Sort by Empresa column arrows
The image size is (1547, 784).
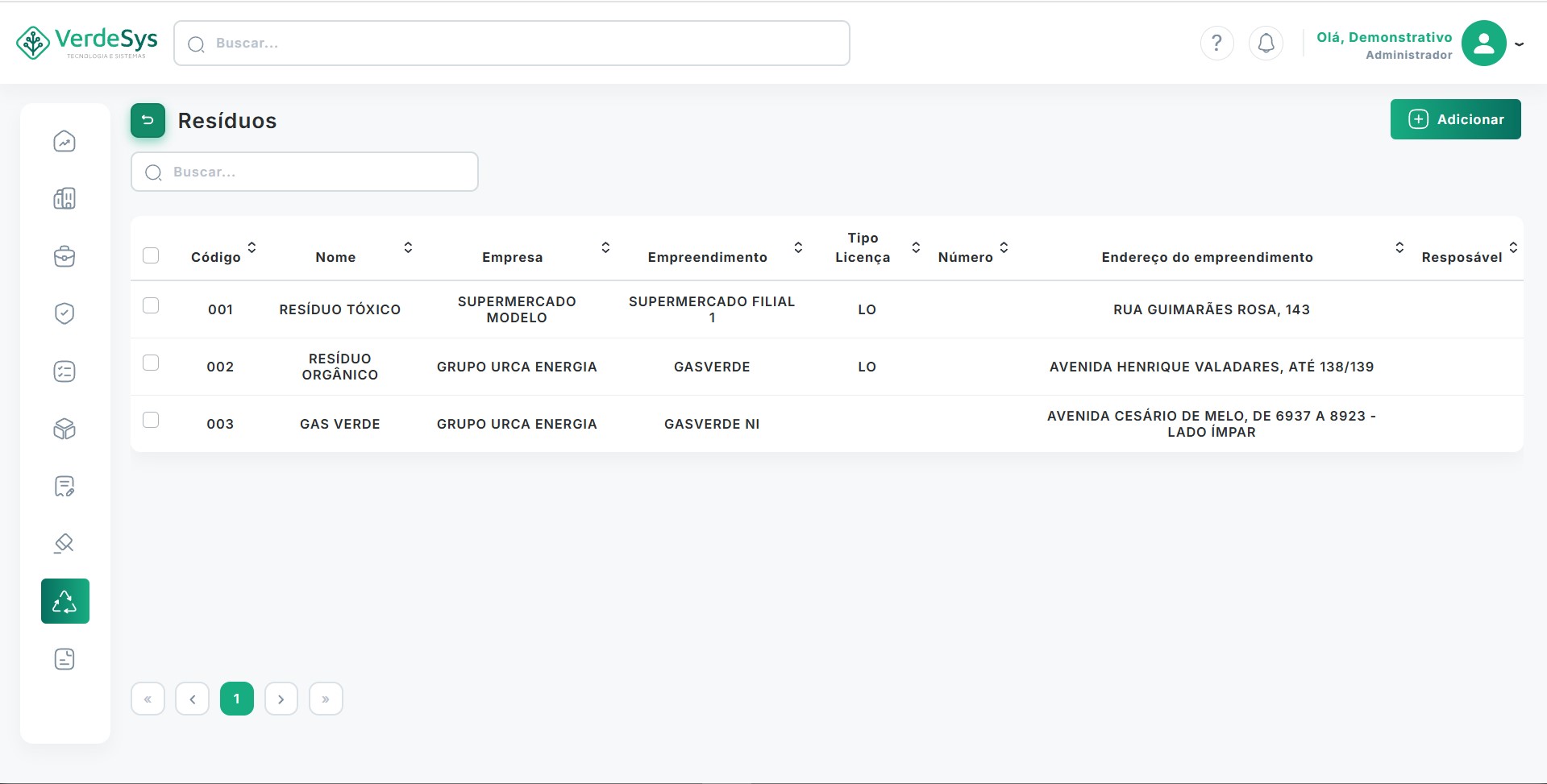pos(605,247)
